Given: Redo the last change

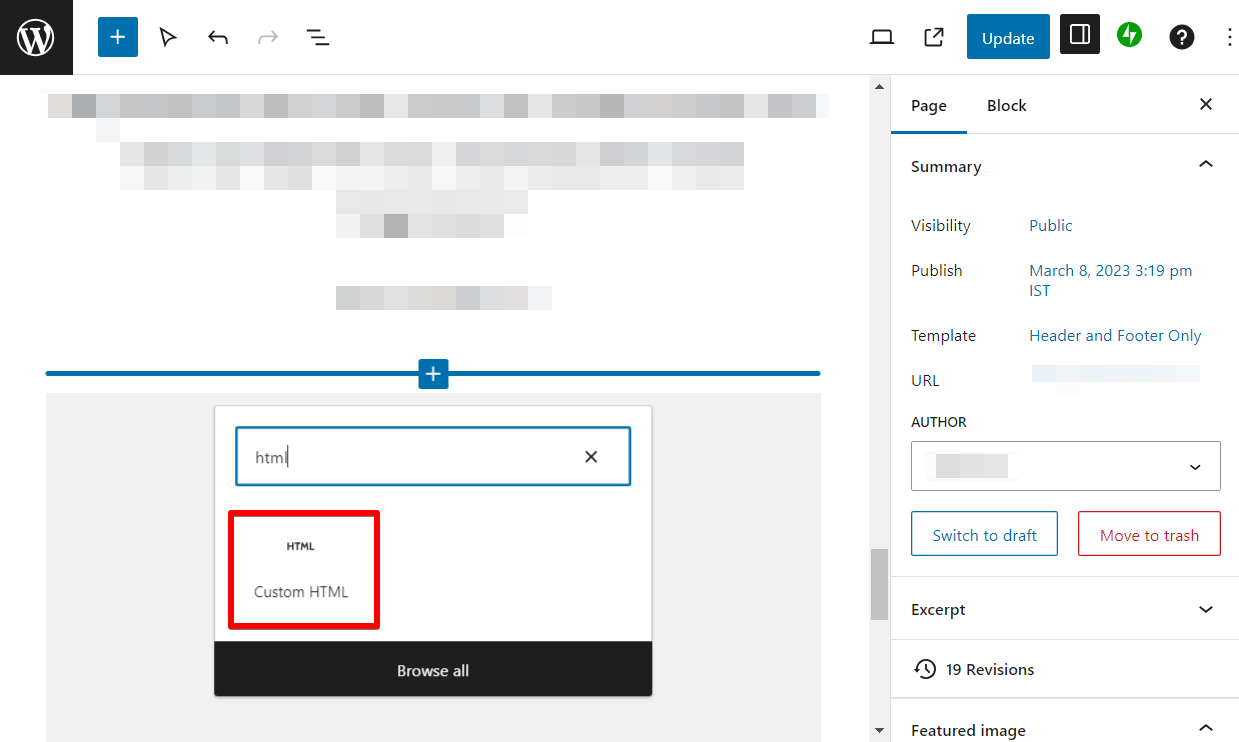Looking at the screenshot, I should (267, 36).
